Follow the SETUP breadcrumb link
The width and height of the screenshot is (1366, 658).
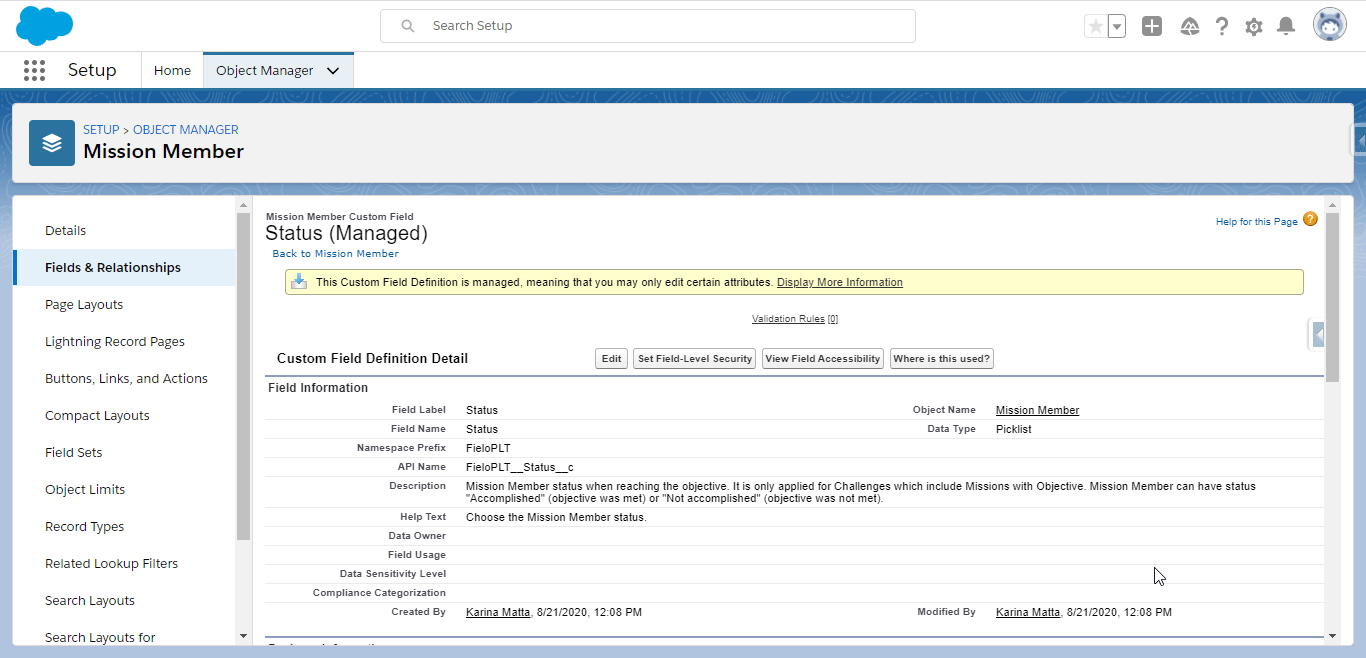101,130
